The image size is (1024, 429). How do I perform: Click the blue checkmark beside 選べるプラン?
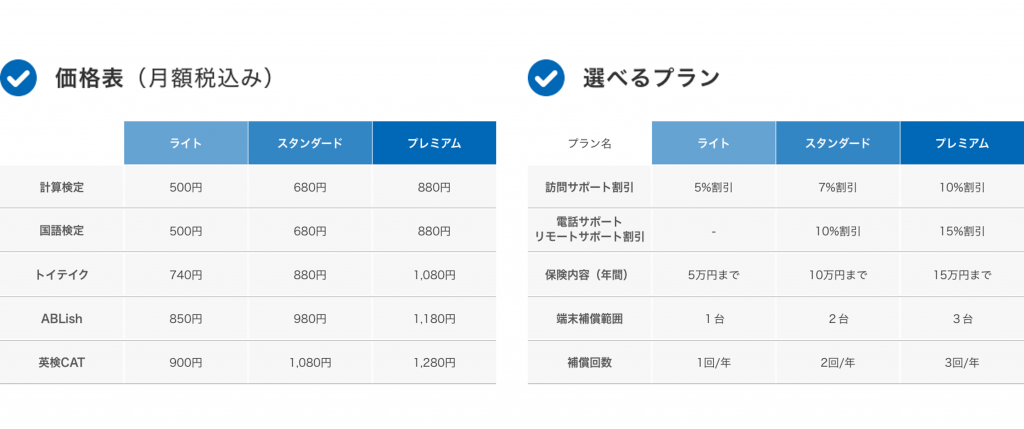point(546,78)
